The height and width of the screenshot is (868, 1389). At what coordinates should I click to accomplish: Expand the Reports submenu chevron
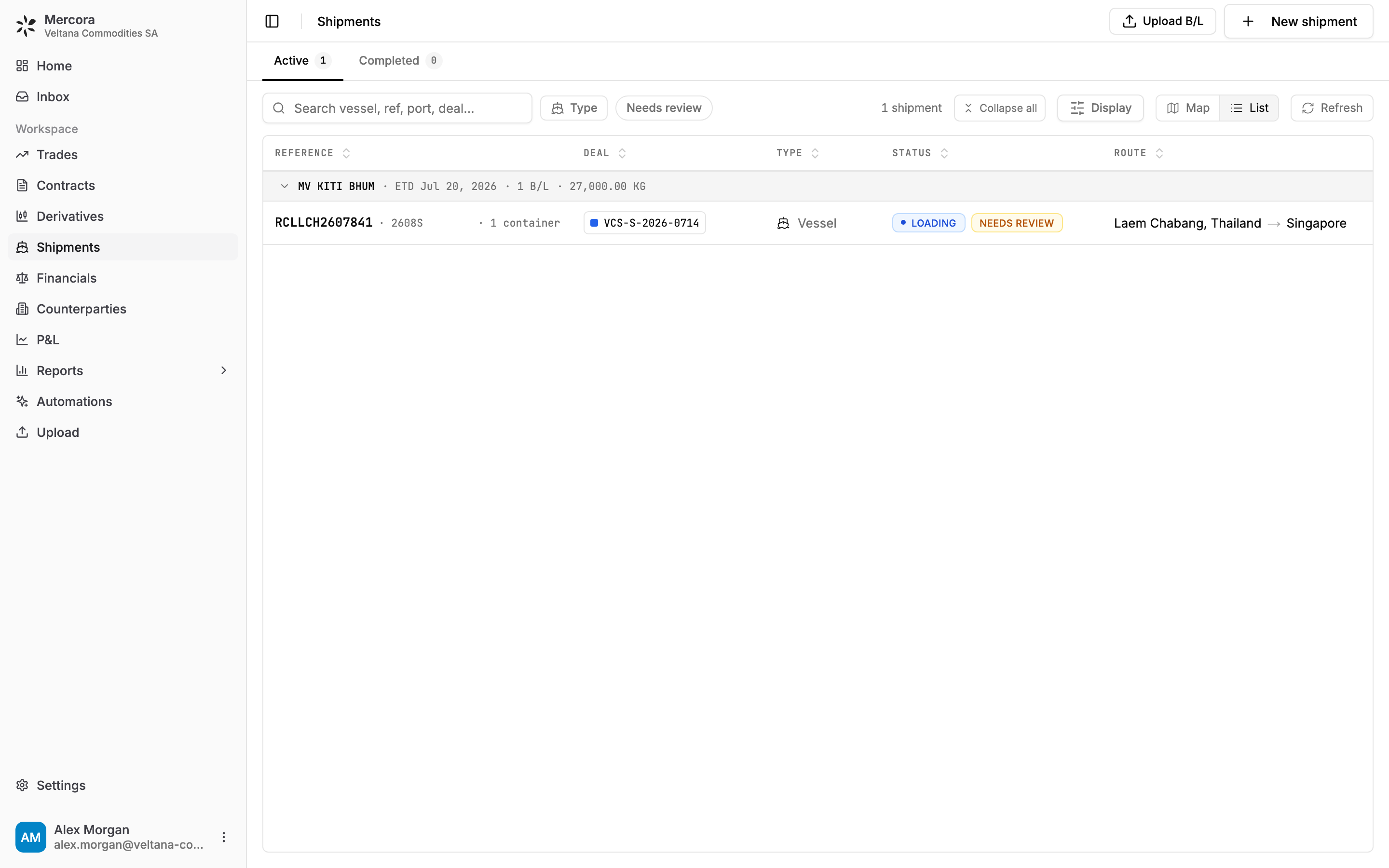point(224,371)
